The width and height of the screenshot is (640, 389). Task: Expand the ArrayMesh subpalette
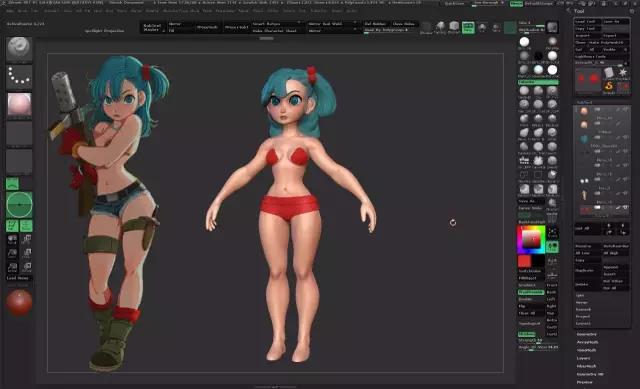(x=587, y=342)
